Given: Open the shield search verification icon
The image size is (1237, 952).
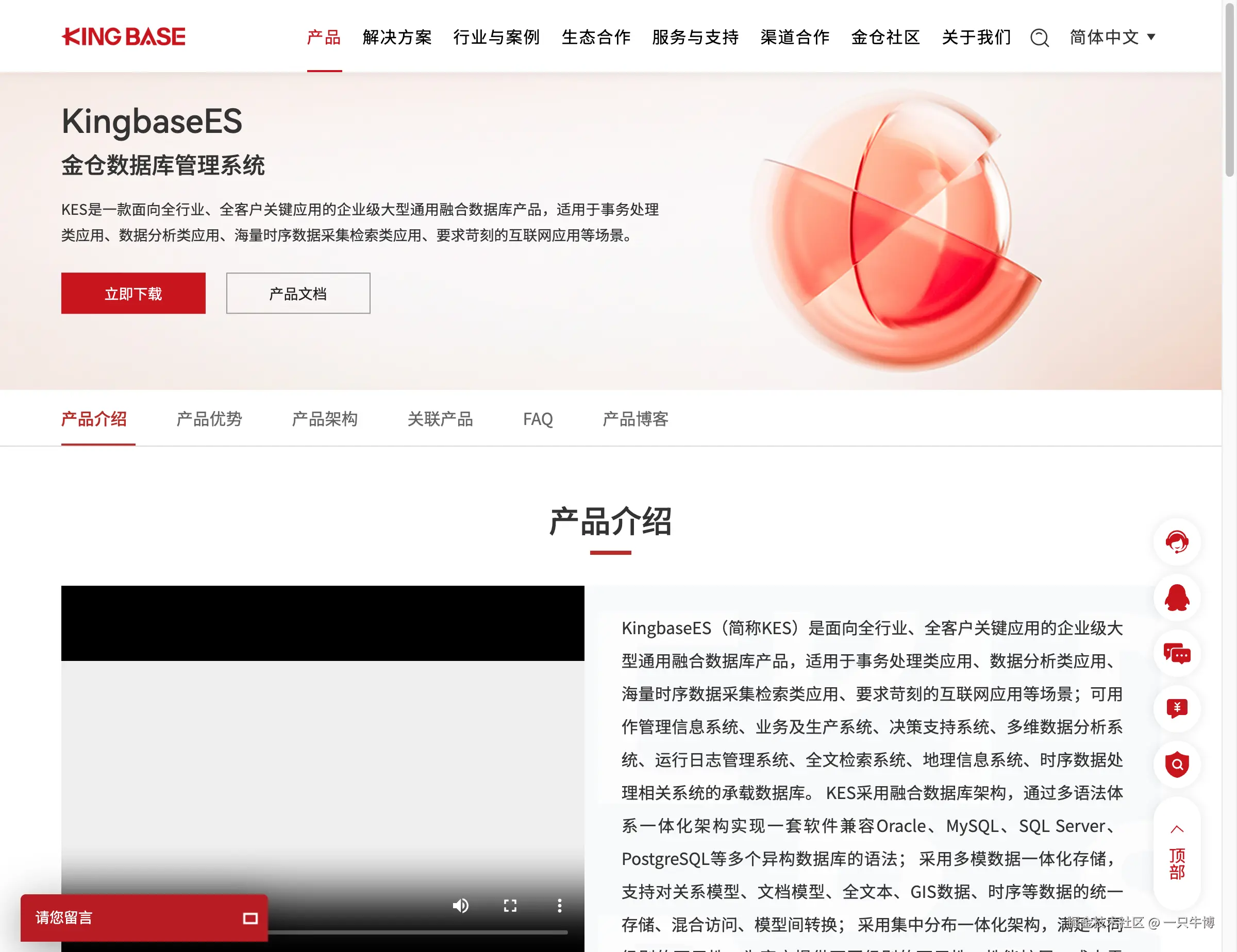Looking at the screenshot, I should pyautogui.click(x=1177, y=764).
